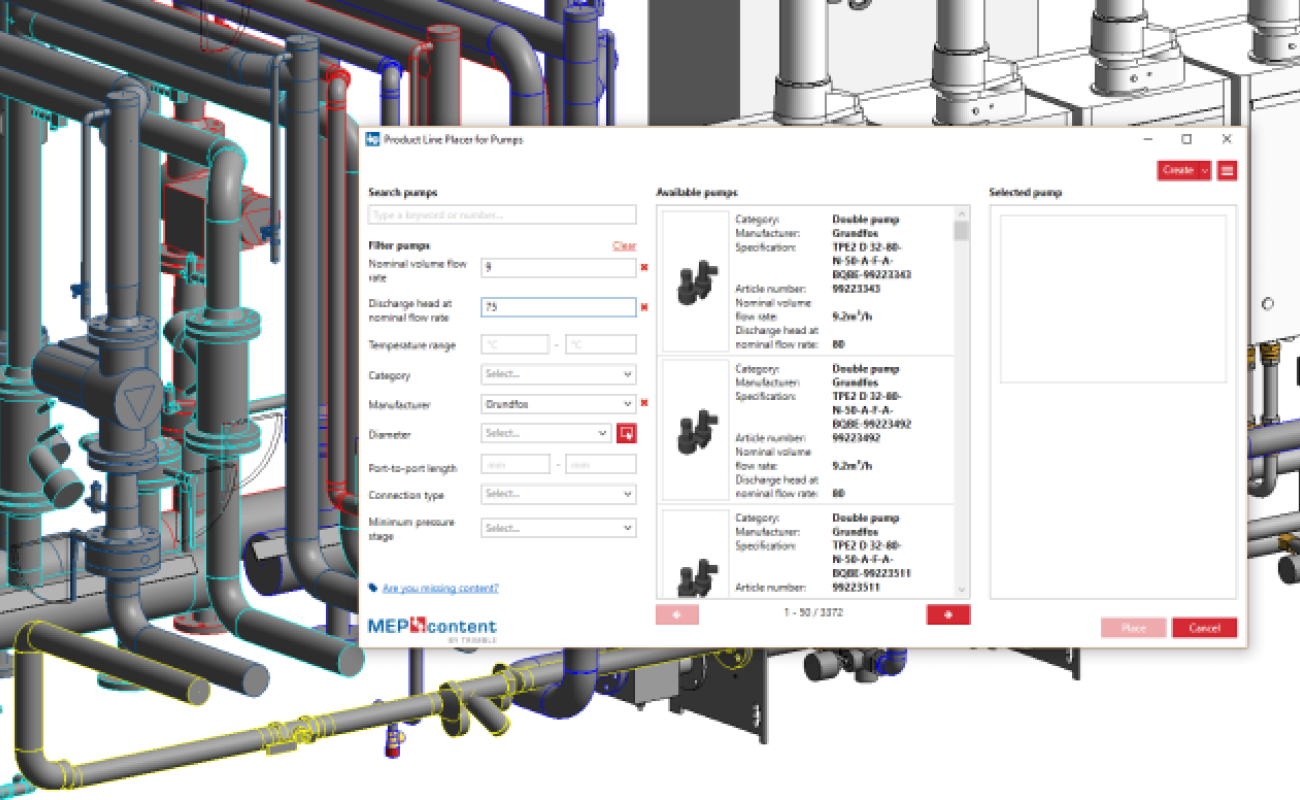The height and width of the screenshot is (800, 1300).
Task: Open the Connection type dropdown
Action: 559,494
